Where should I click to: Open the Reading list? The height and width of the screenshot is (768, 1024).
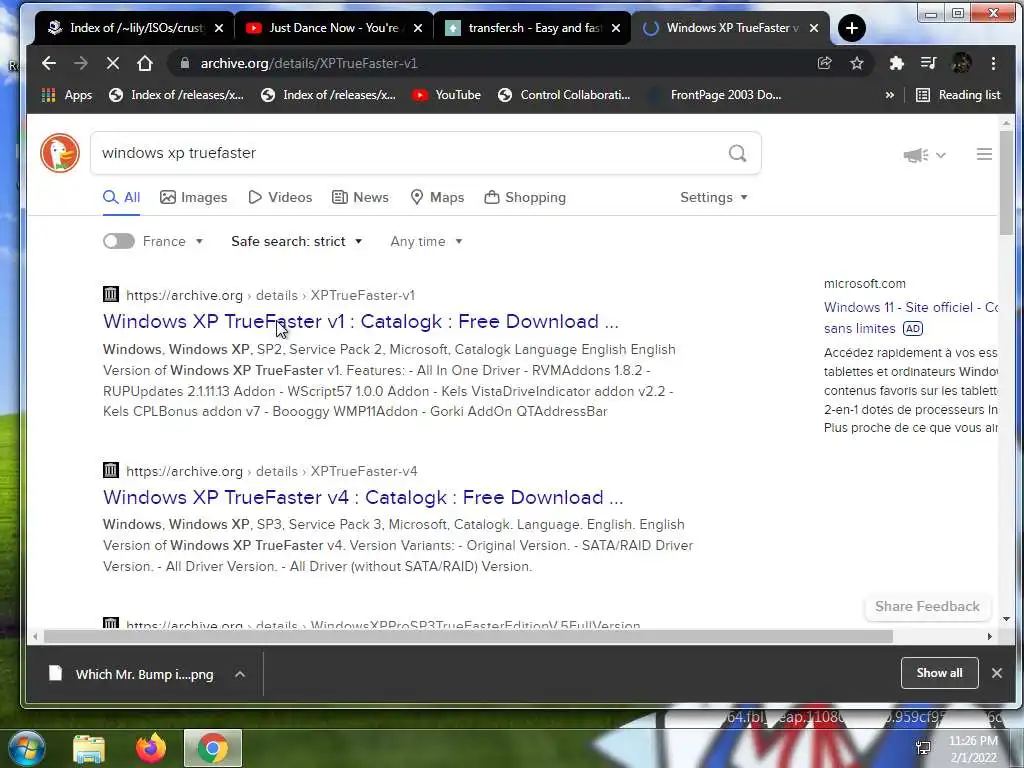958,95
